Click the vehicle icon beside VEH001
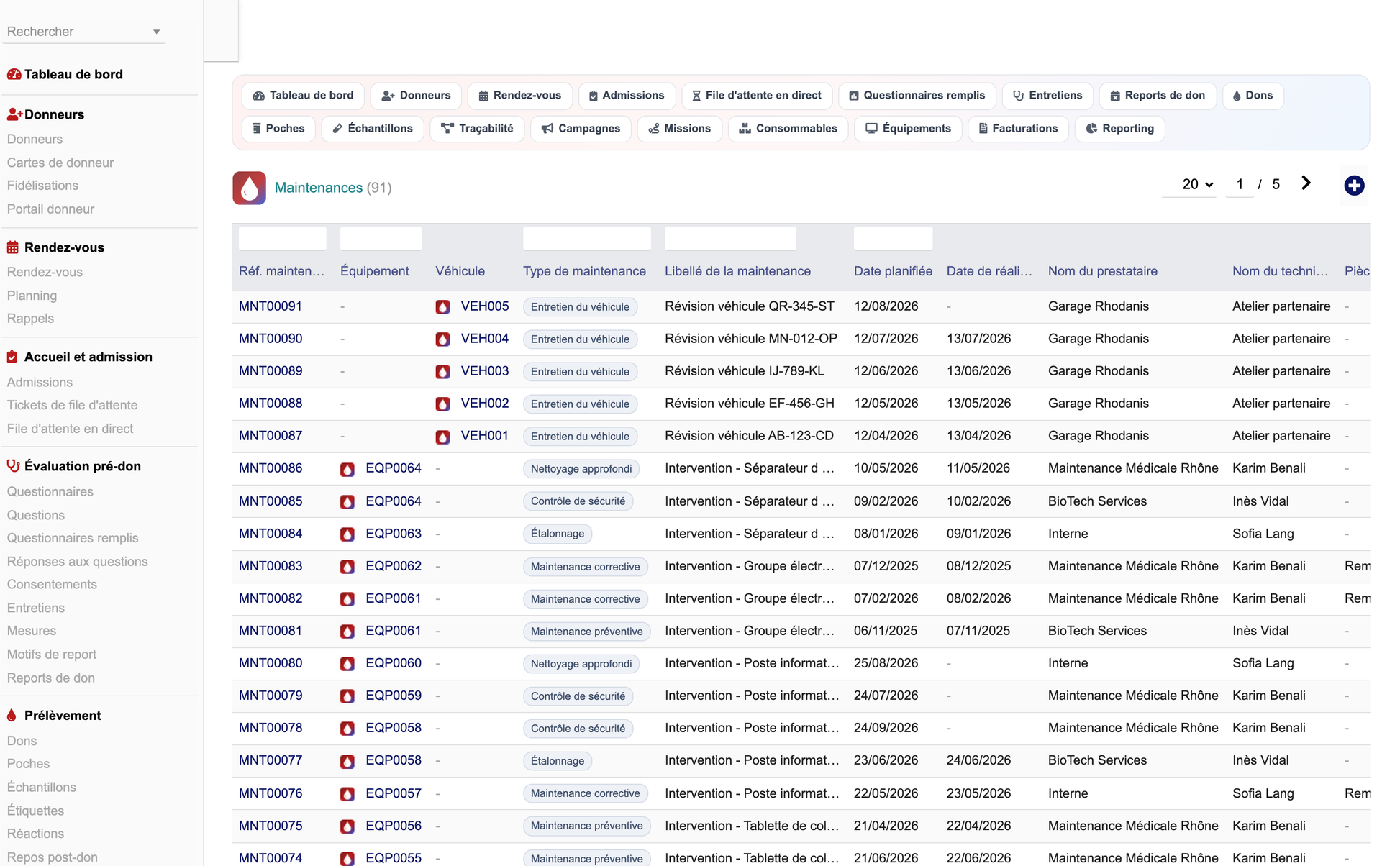Screen dimensions: 1400x866 click(x=442, y=437)
